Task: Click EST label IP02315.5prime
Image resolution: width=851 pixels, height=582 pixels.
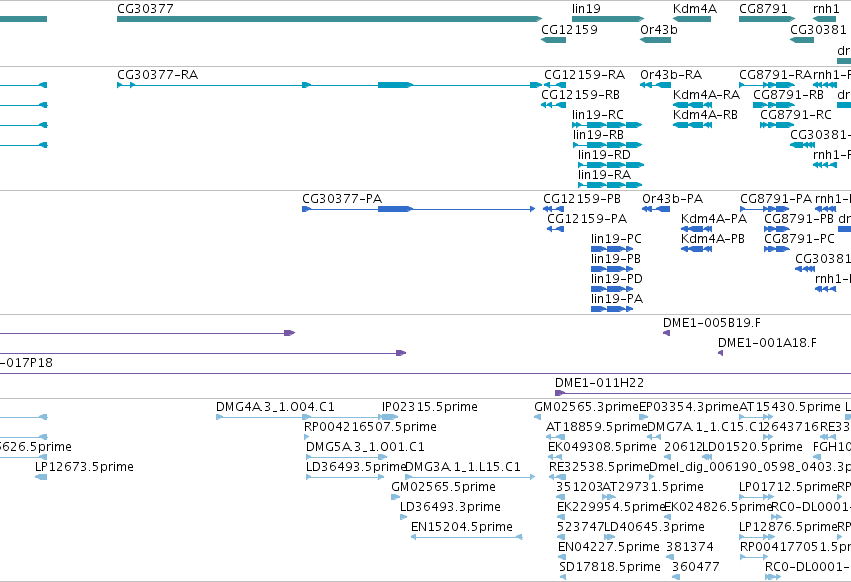Action: pos(430,407)
